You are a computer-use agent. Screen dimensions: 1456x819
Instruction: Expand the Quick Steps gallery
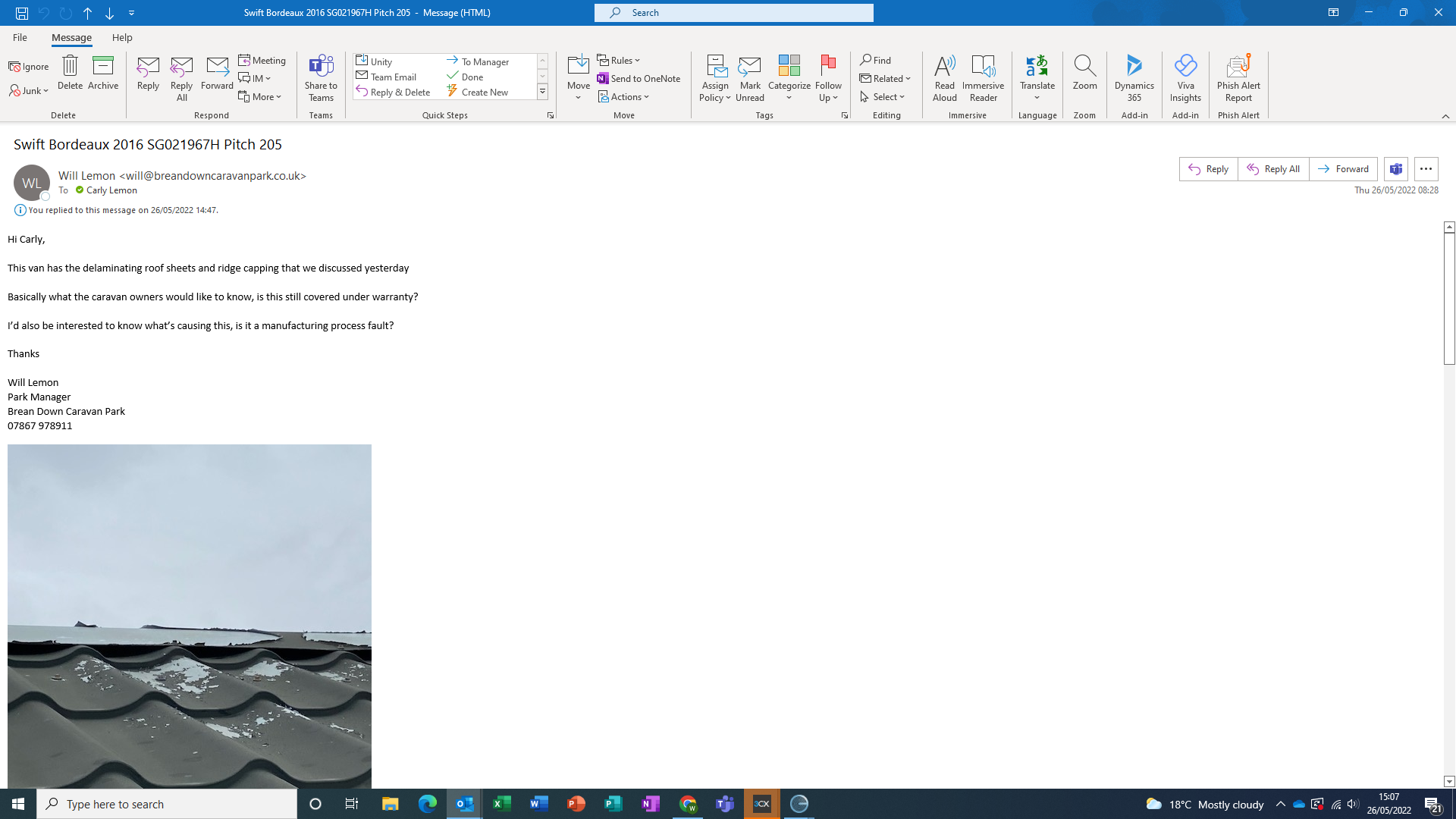tap(543, 93)
